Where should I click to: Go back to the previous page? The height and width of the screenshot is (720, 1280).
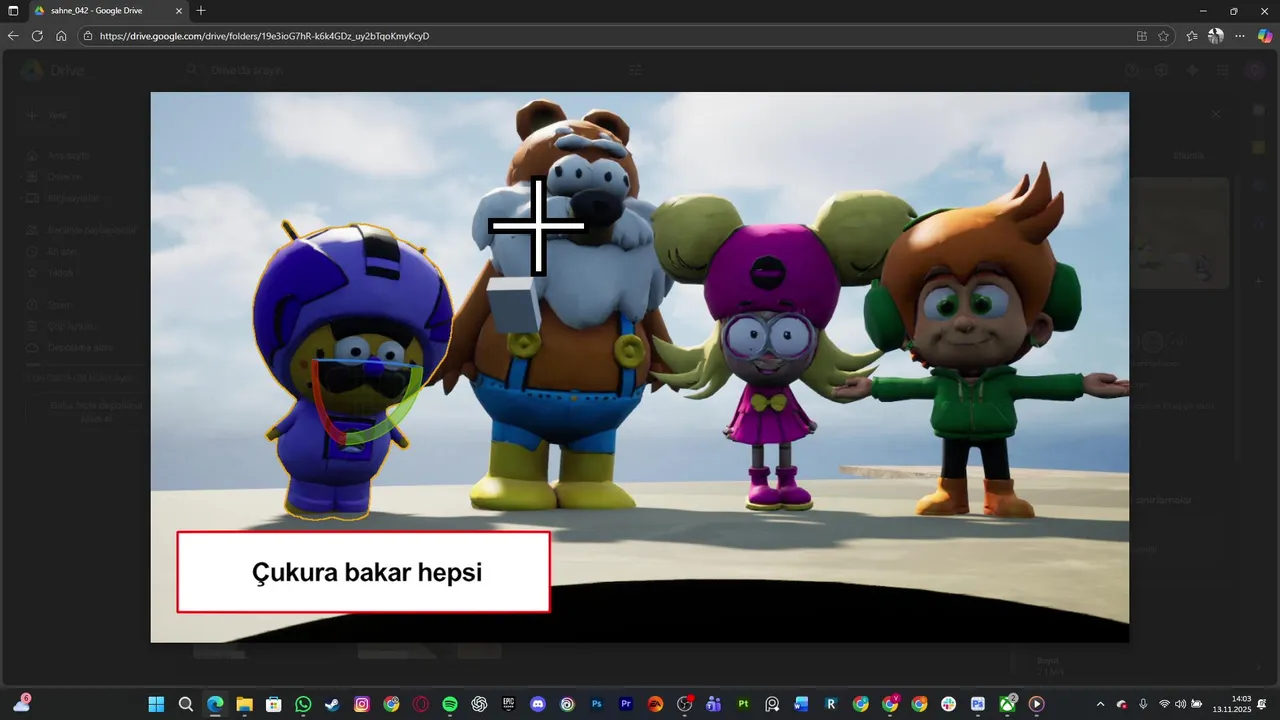coord(13,36)
